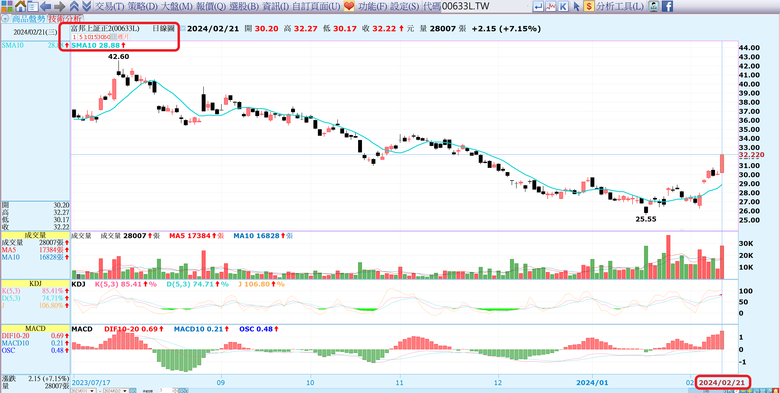This screenshot has height=393, width=780.
Task: Click MA10 16828 value in volume panel
Action: (x=257, y=235)
